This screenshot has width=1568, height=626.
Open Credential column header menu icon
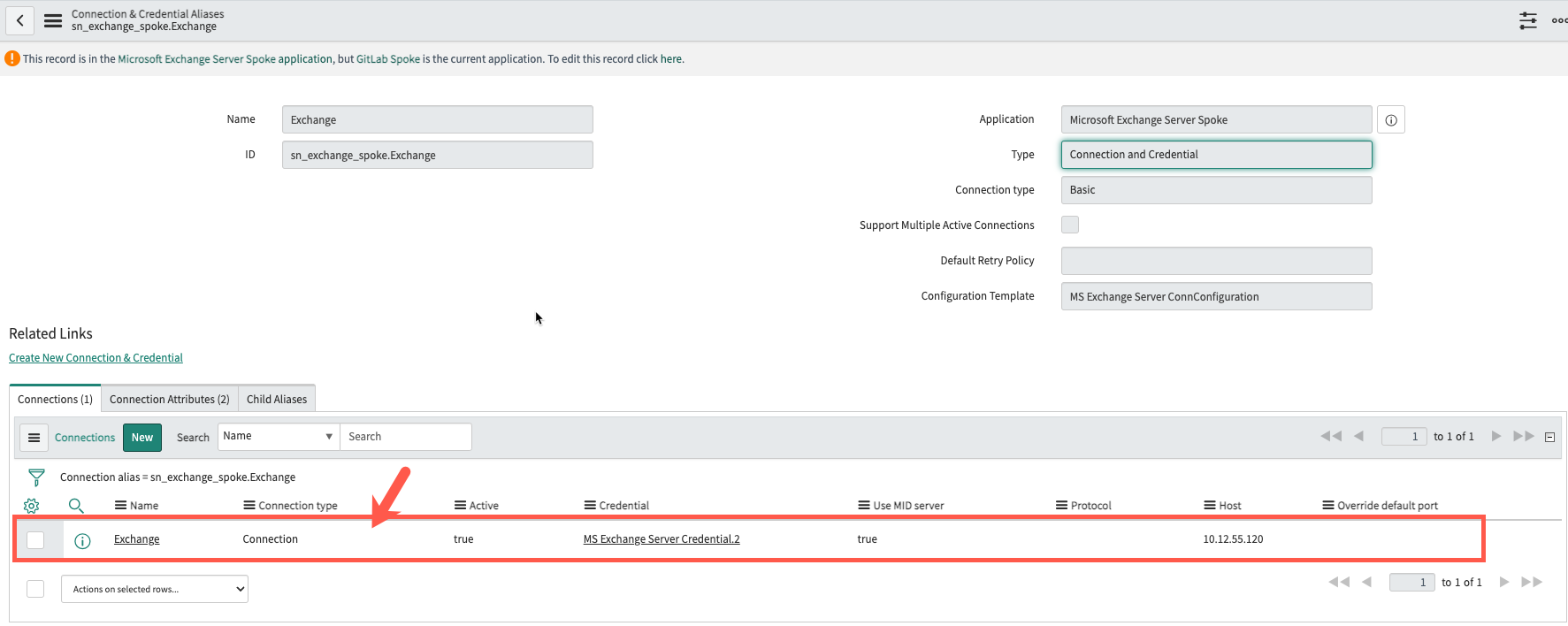pos(590,506)
